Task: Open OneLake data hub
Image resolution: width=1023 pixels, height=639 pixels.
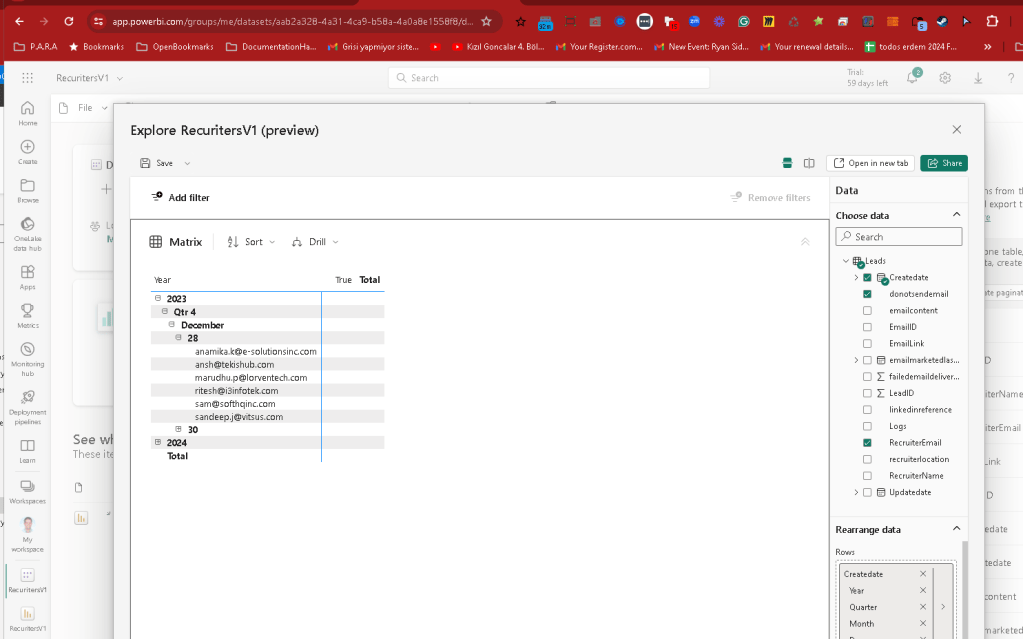Action: tap(27, 234)
